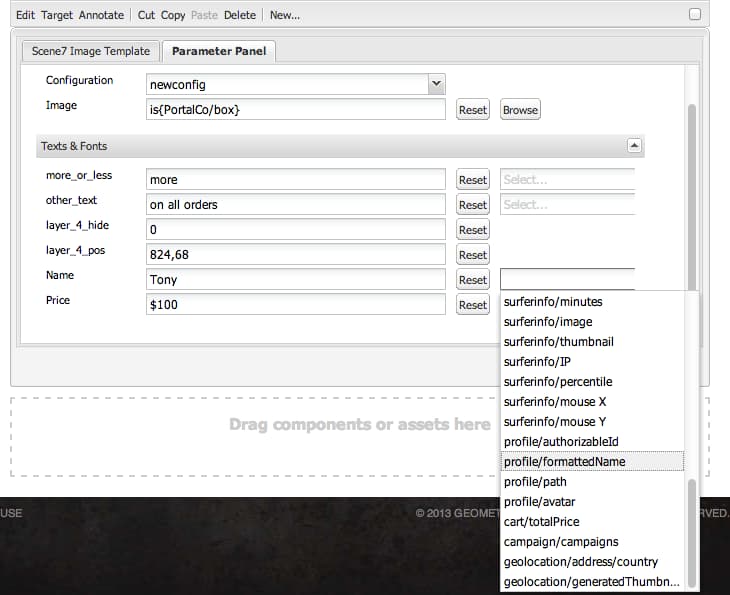Viewport: 730px width, 595px height.
Task: Choose surferinfo/minutes from the list
Action: (x=592, y=302)
